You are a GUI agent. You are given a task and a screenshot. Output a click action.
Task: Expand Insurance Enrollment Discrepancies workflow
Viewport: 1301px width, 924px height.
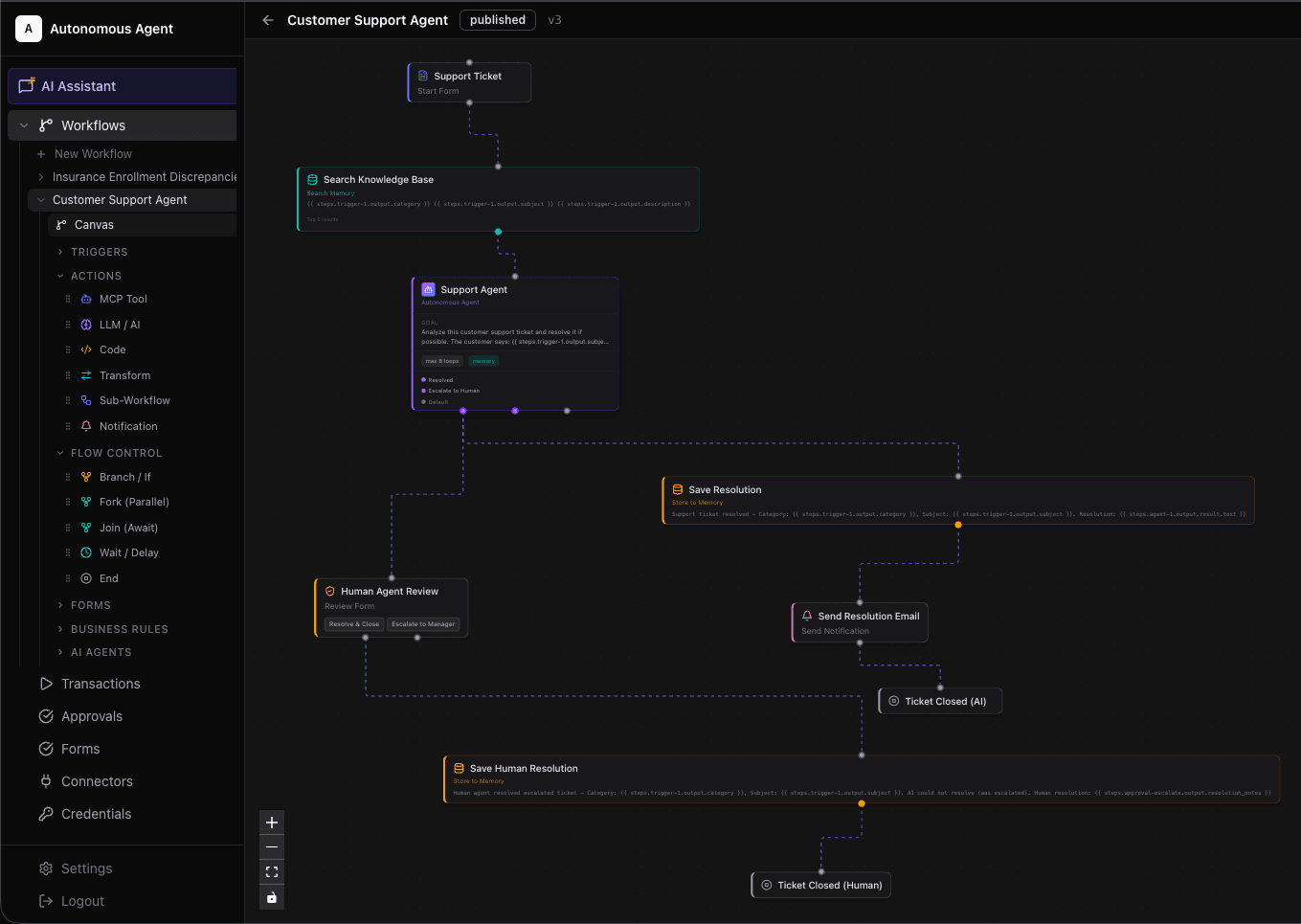point(41,177)
